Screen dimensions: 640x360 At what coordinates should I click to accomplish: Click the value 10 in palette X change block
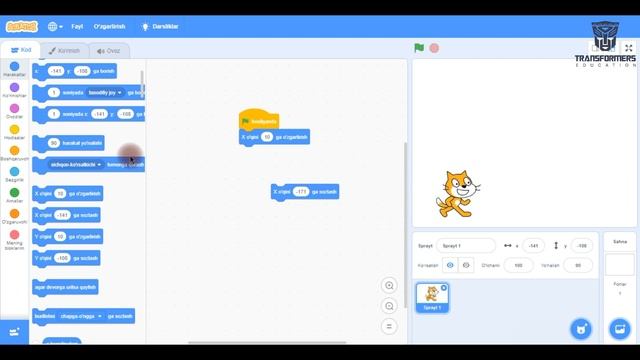(x=60, y=193)
